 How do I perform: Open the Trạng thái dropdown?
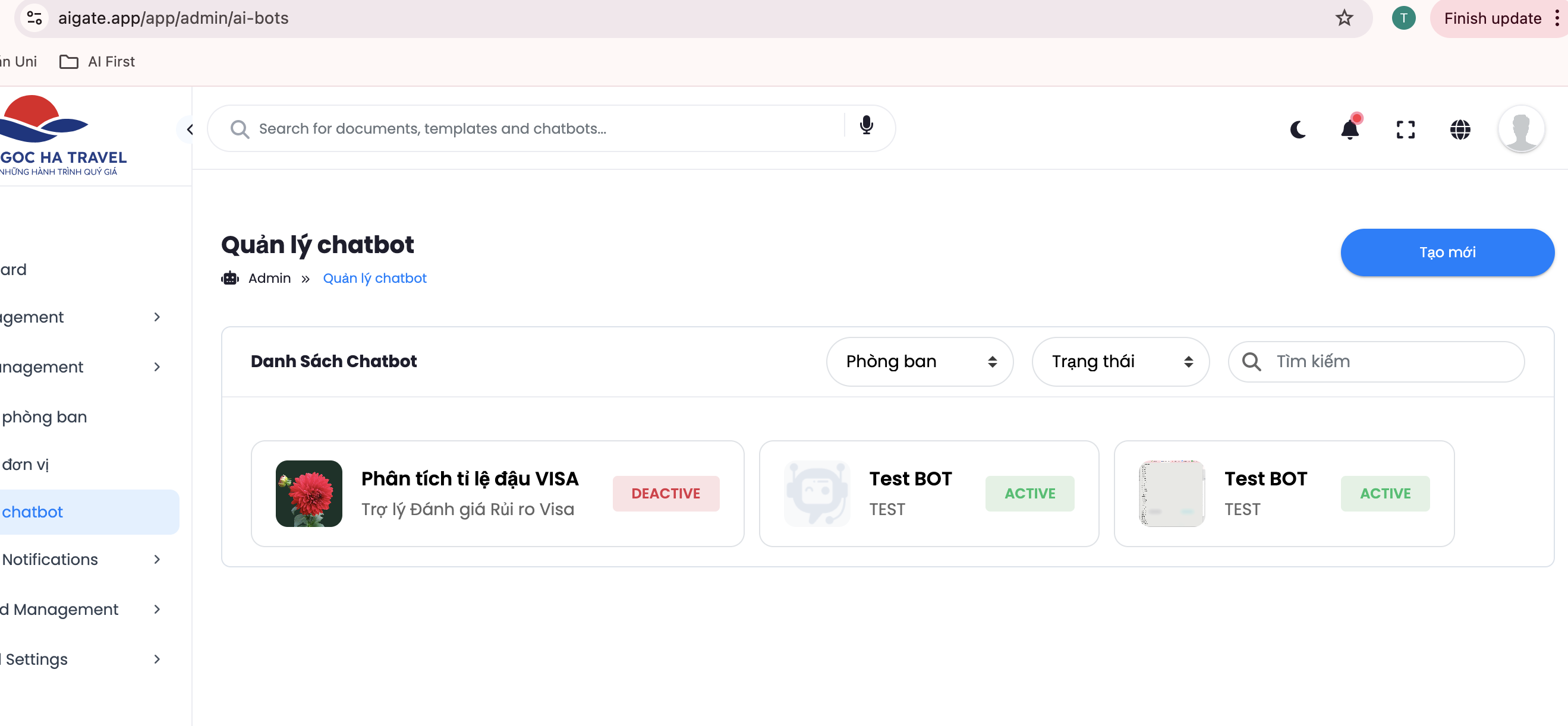[1120, 361]
